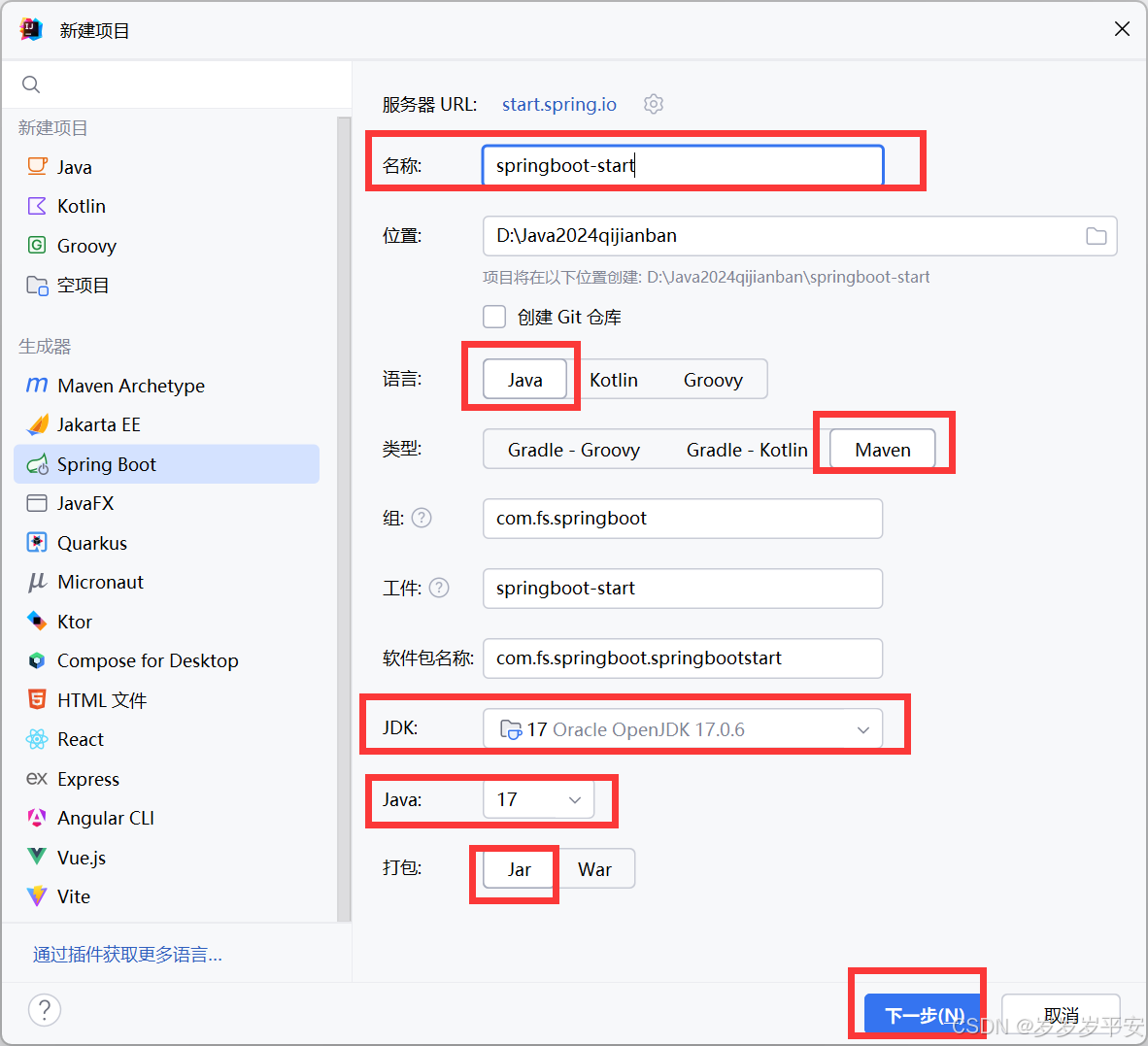The image size is (1148, 1046).
Task: Open server URL settings gear
Action: pyautogui.click(x=653, y=104)
